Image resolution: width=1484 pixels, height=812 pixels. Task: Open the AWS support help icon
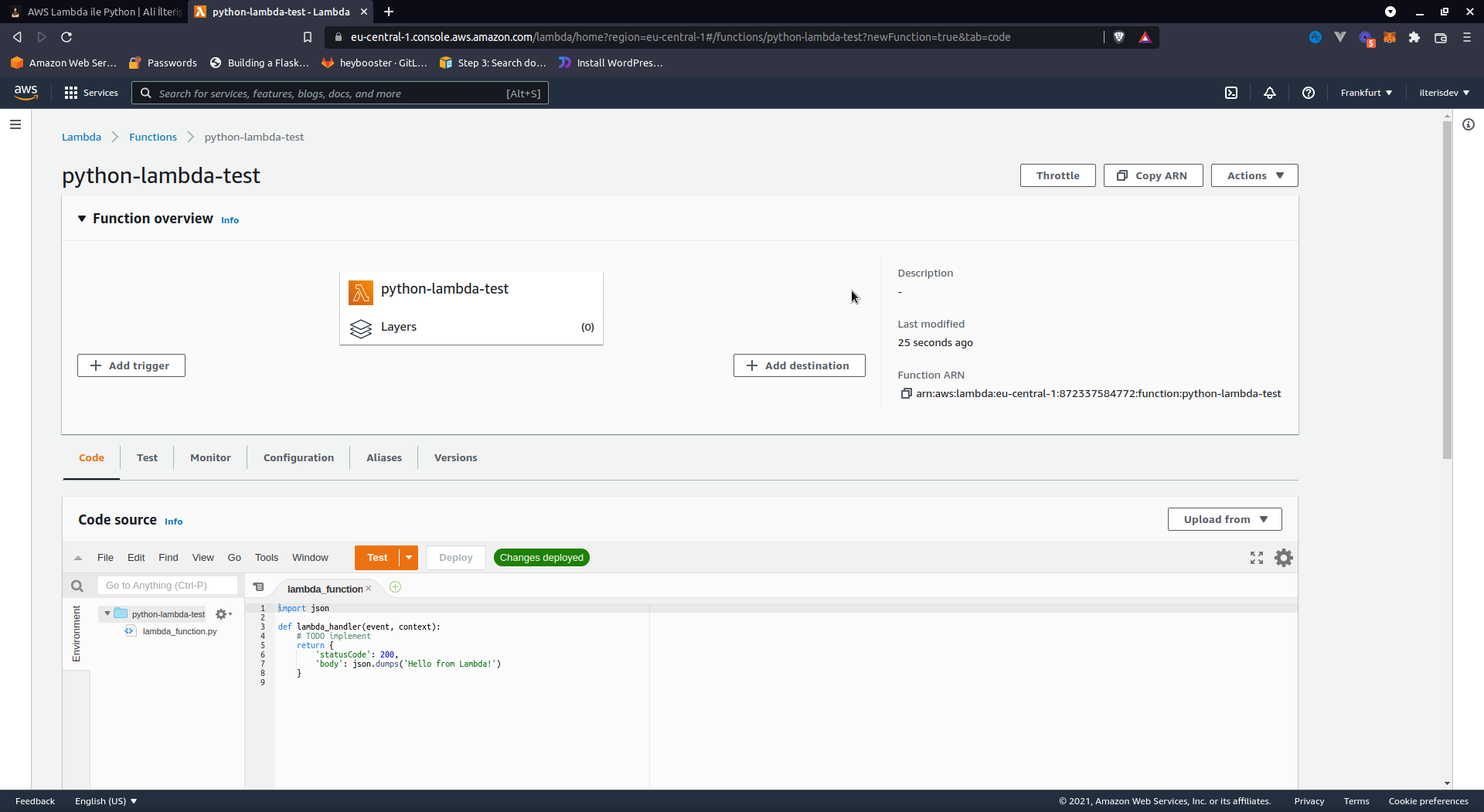pyautogui.click(x=1309, y=93)
